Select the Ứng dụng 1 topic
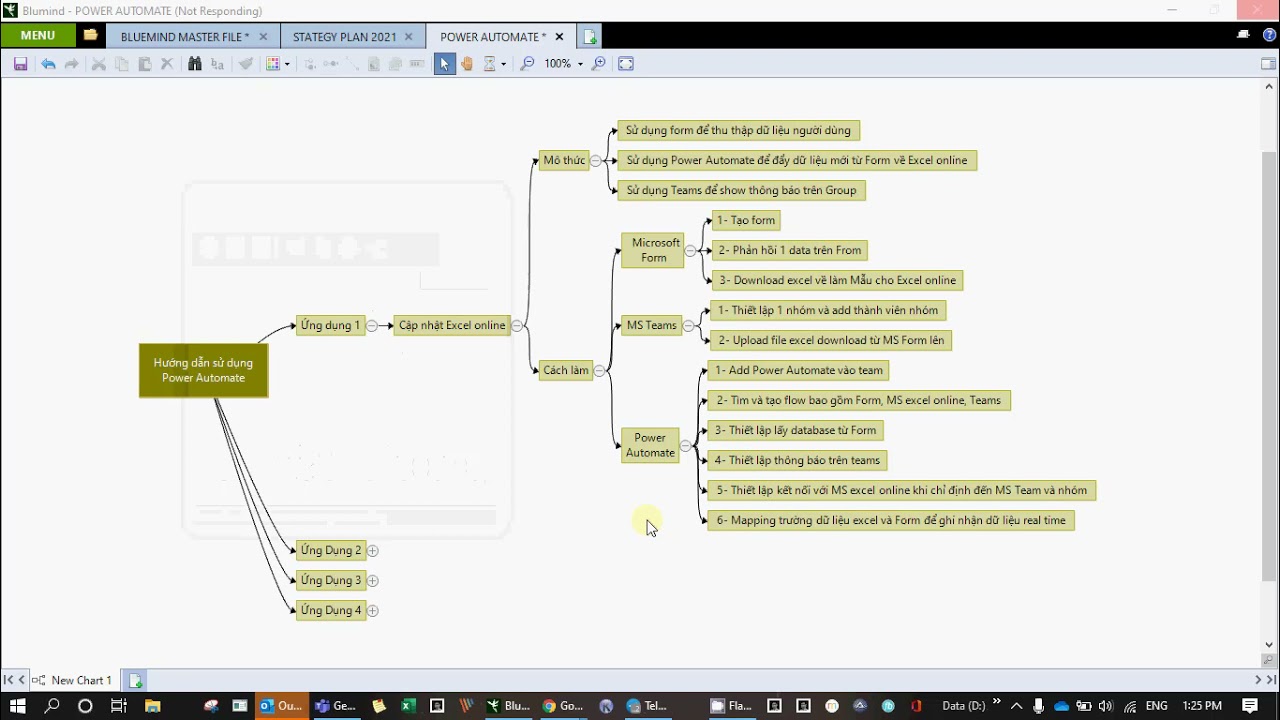Screen dimensions: 1280x720 [330, 326]
